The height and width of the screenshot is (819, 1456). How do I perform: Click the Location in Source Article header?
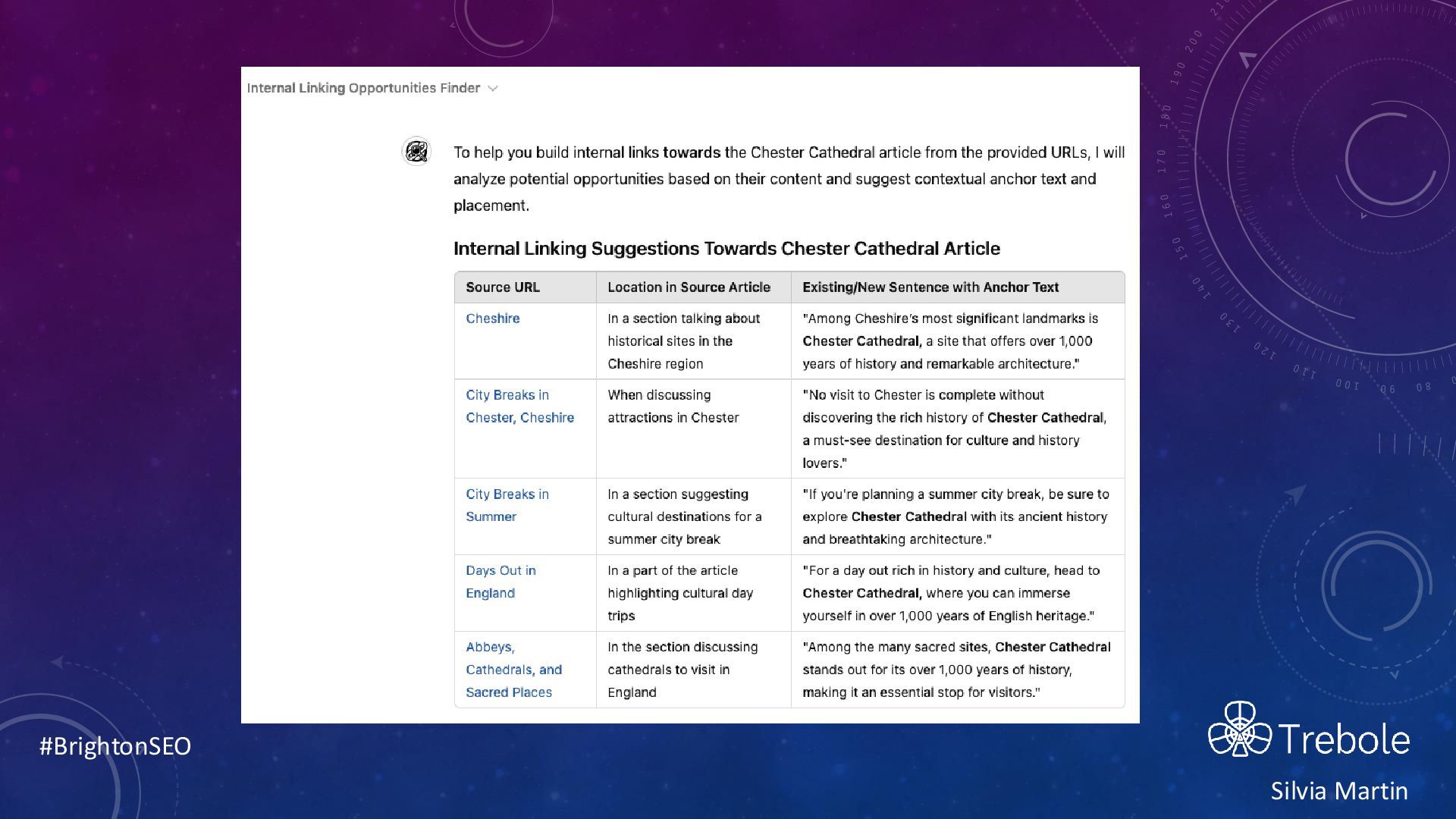point(688,287)
